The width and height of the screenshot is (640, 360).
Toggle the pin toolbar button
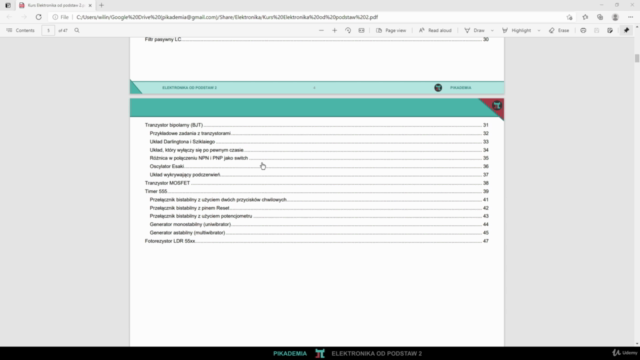pos(627,31)
